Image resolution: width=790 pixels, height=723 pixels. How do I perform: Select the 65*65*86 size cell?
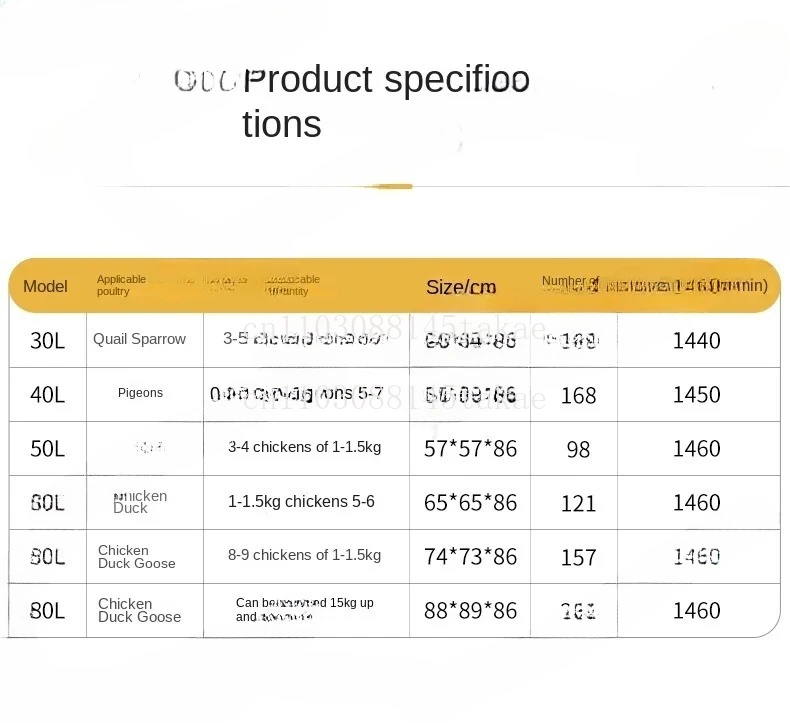click(x=470, y=503)
